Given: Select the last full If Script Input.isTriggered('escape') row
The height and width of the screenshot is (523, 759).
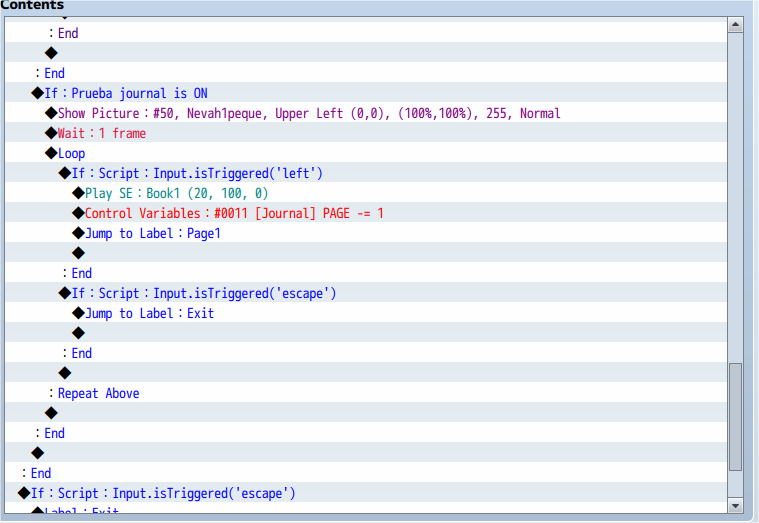Looking at the screenshot, I should [365, 492].
